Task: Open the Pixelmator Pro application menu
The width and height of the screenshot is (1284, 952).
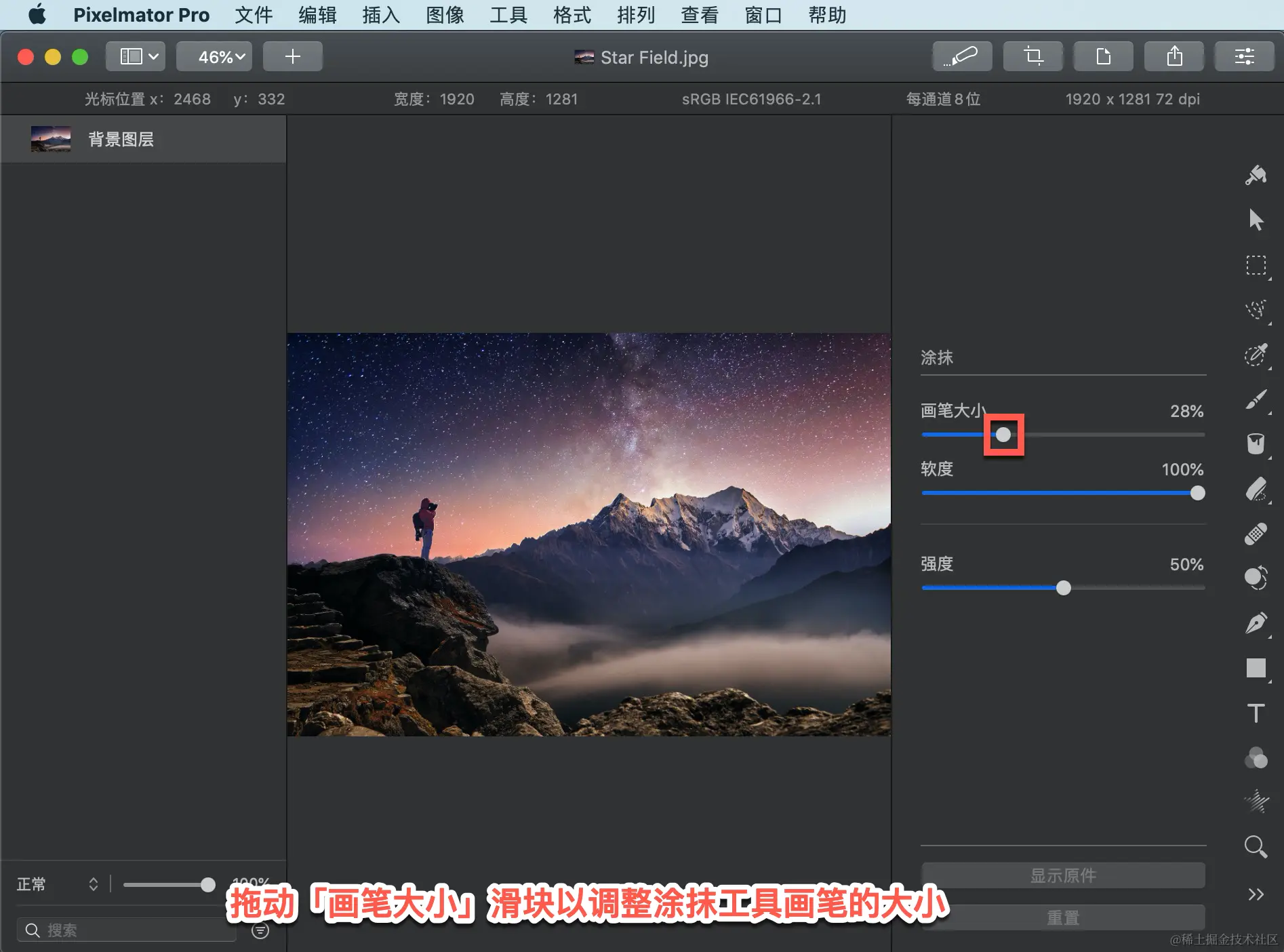Action: pyautogui.click(x=142, y=15)
